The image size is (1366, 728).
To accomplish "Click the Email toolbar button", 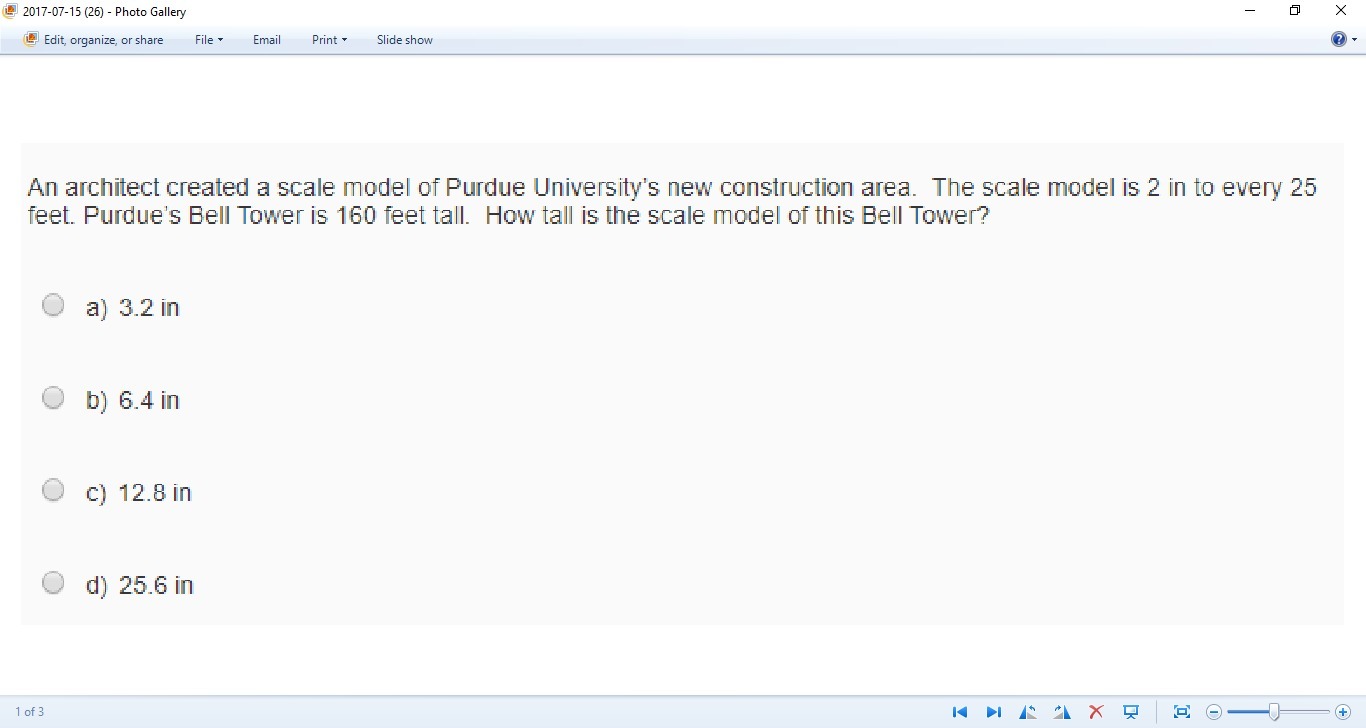I will click(267, 40).
